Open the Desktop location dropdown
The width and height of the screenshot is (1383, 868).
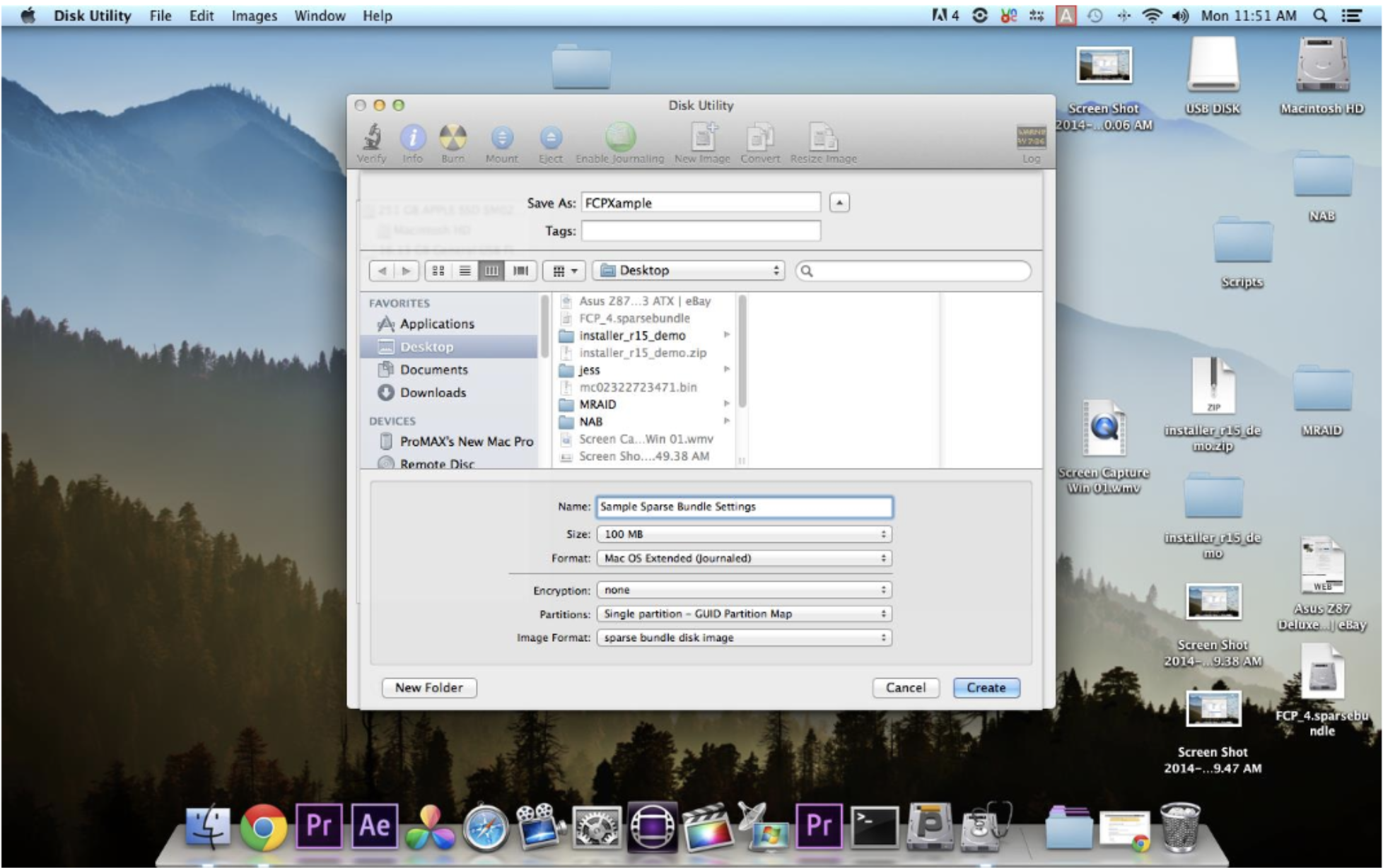point(688,271)
